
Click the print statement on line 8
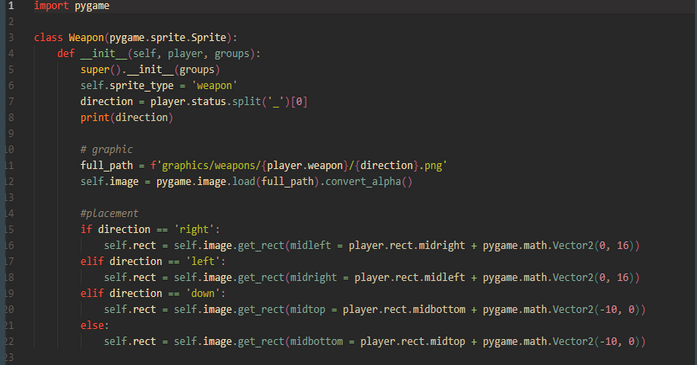[127, 117]
